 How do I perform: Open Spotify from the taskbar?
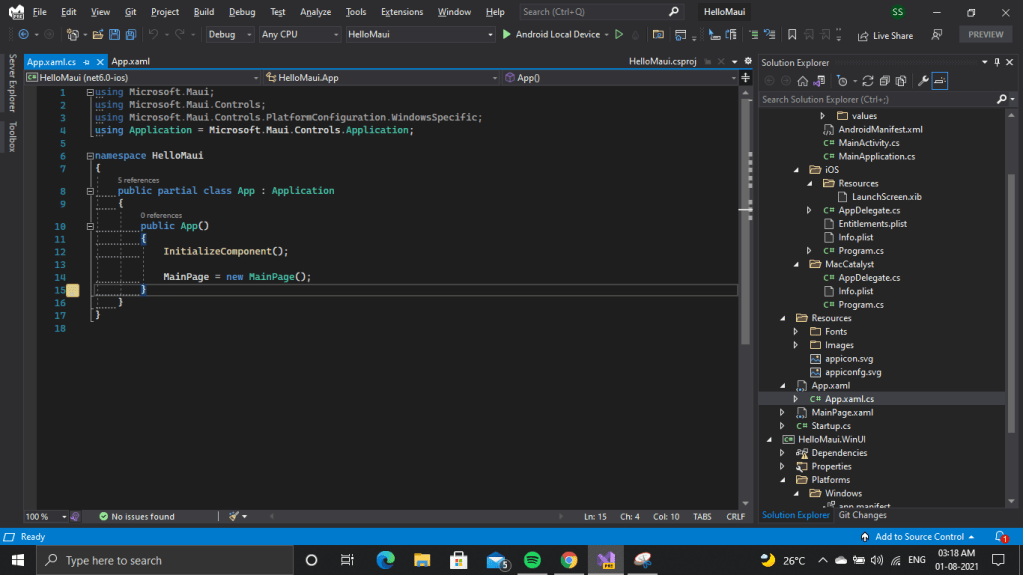coord(532,560)
